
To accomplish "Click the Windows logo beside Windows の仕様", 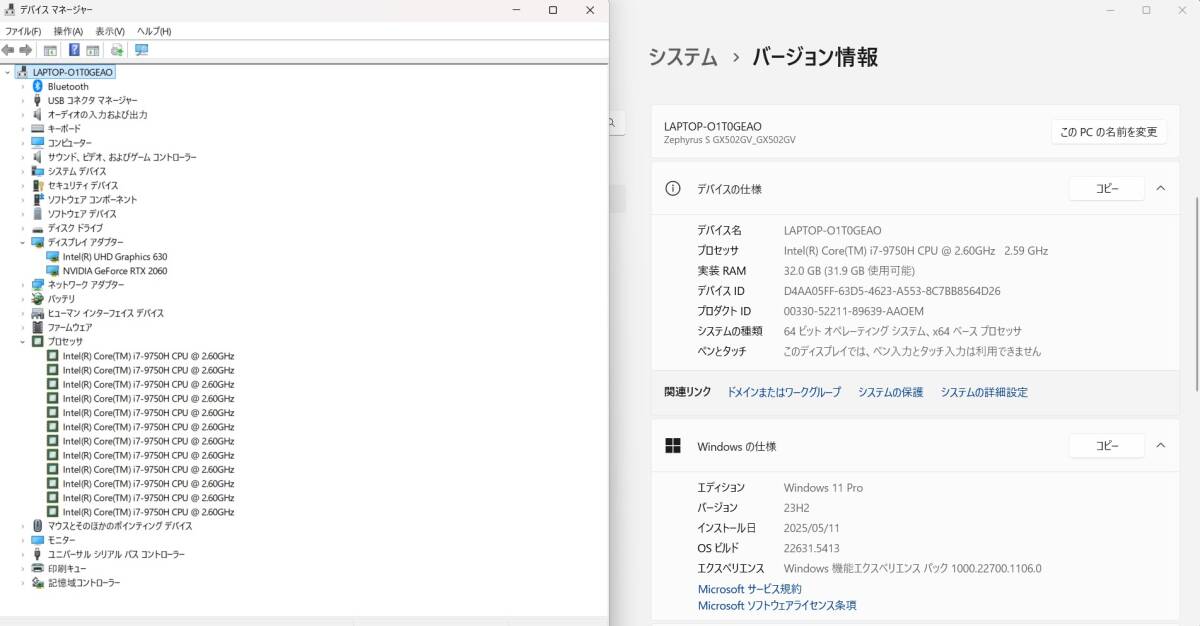I will (x=673, y=446).
